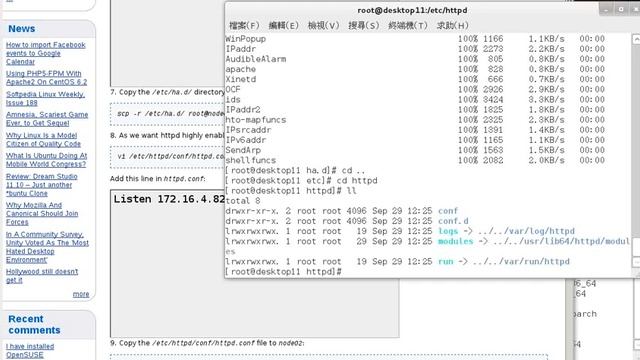Open 'Using PHP5-FPM With Apache2' news link

click(46, 78)
